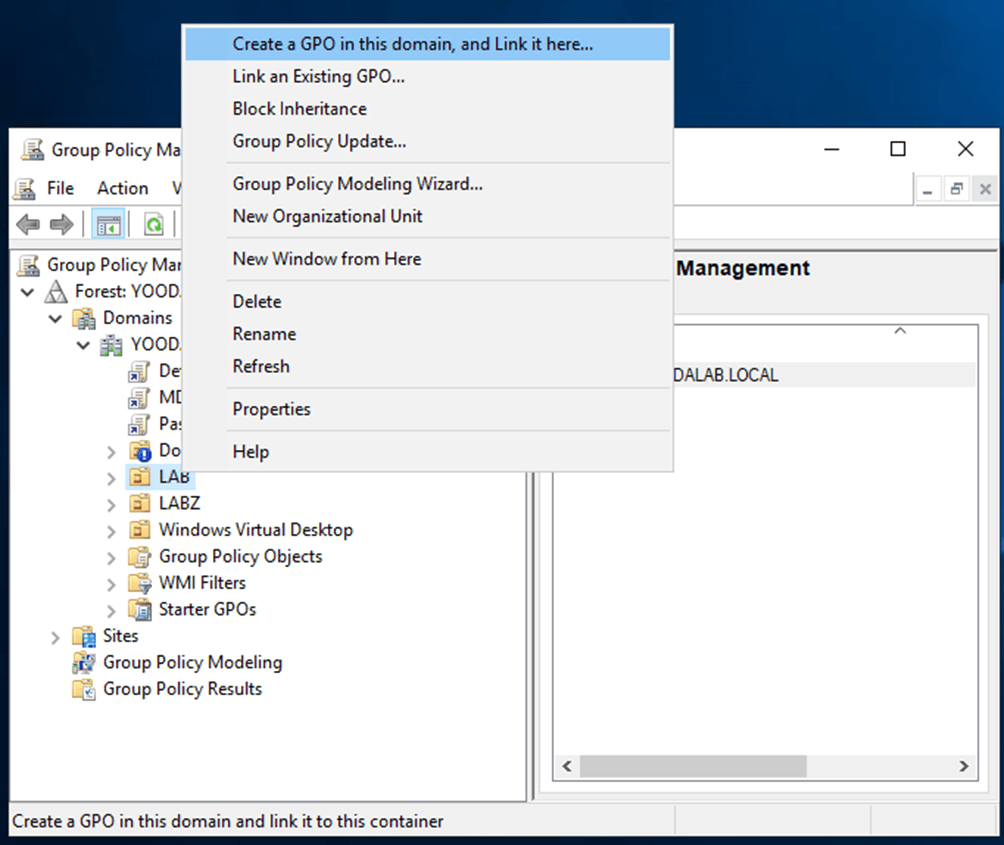Screen dimensions: 1004x845
Task: Click the Domains folder icon
Action: (x=84, y=318)
